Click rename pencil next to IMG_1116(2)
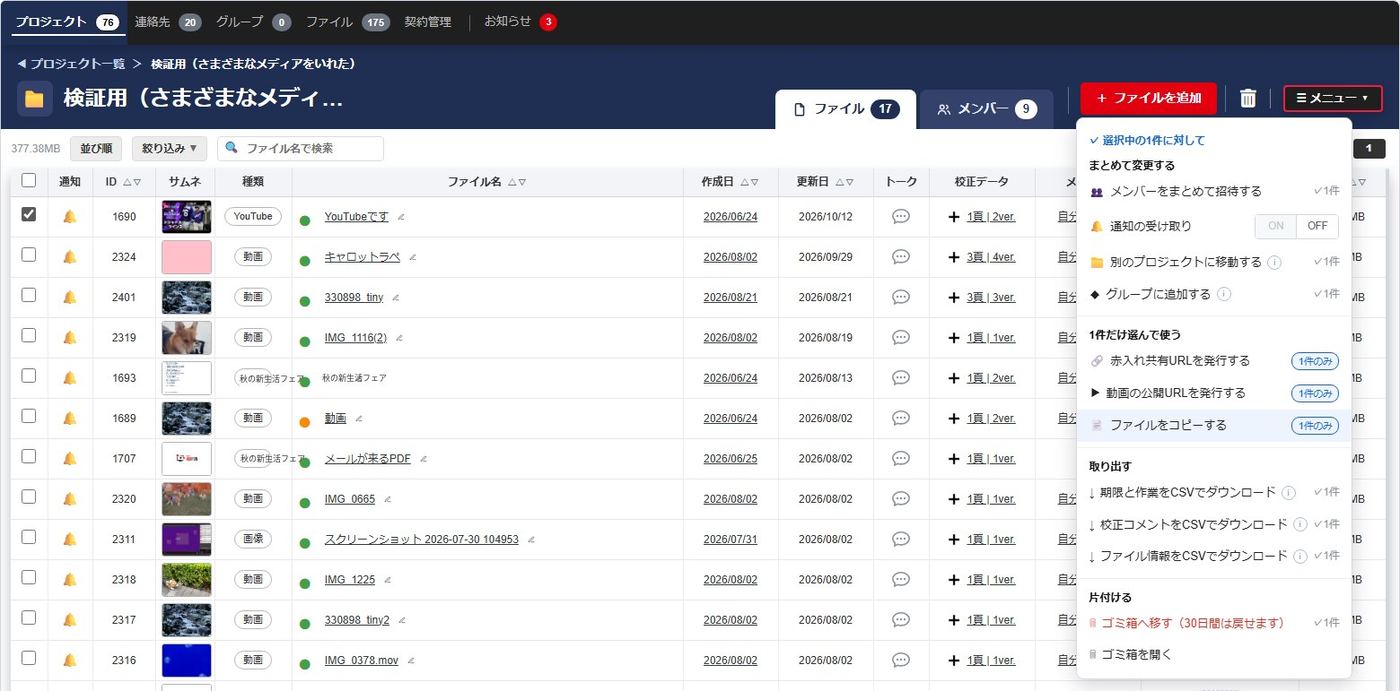 [398, 338]
